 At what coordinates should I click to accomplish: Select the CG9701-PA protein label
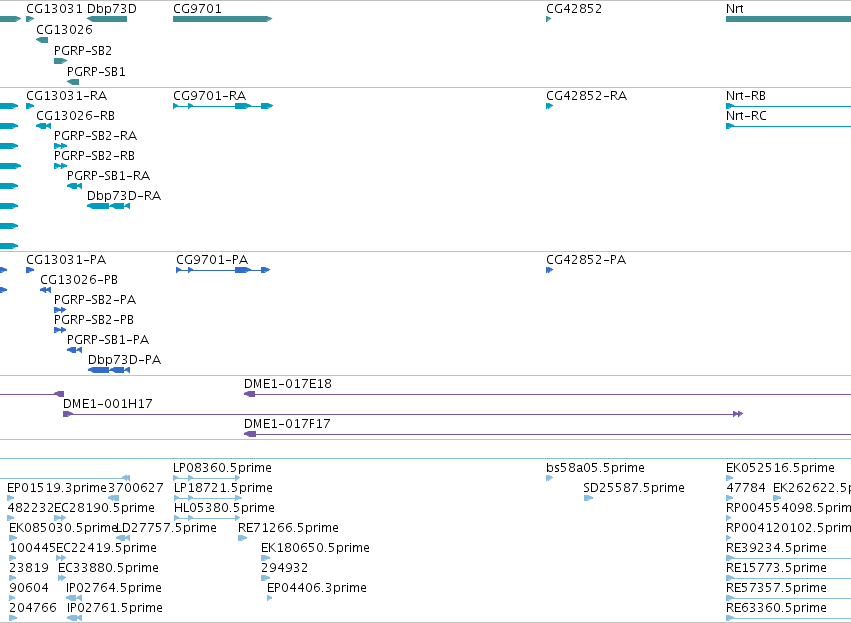pyautogui.click(x=212, y=260)
